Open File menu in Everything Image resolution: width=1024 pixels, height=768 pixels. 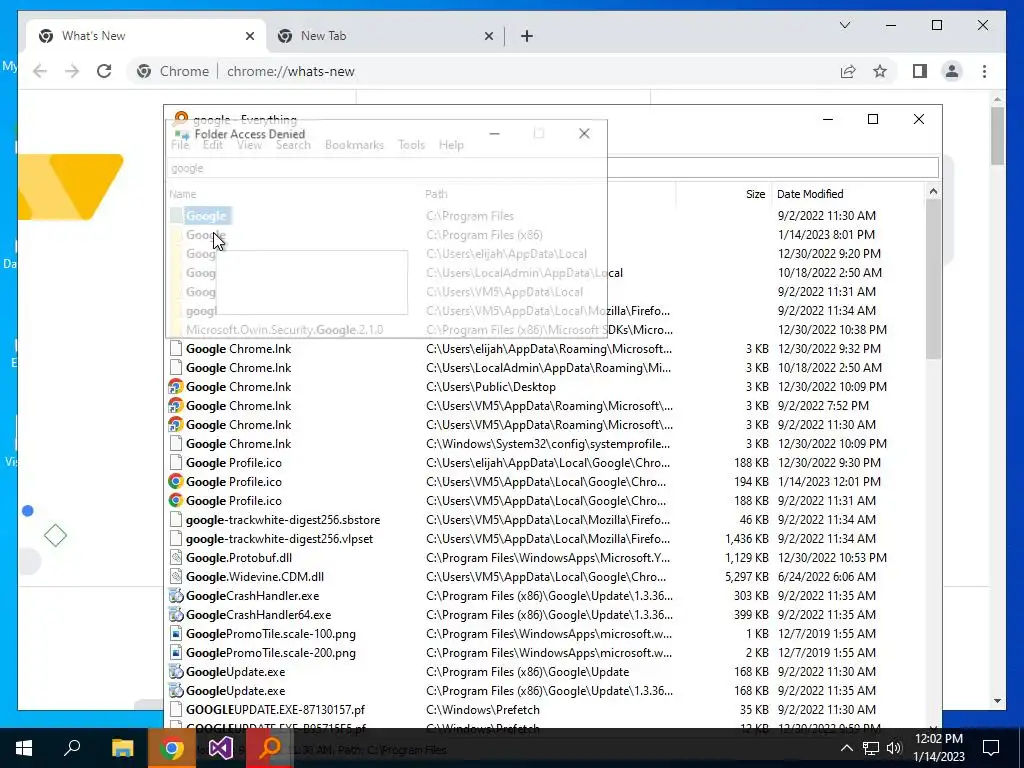(180, 145)
